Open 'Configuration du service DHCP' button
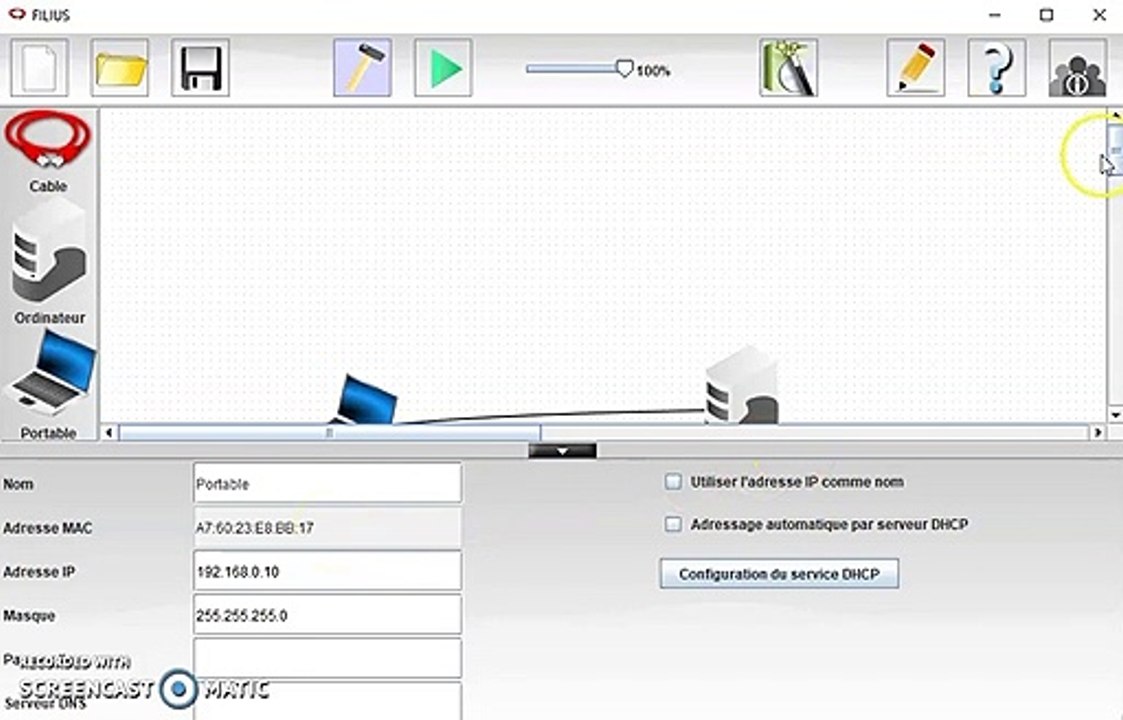The height and width of the screenshot is (720, 1123). 779,574
